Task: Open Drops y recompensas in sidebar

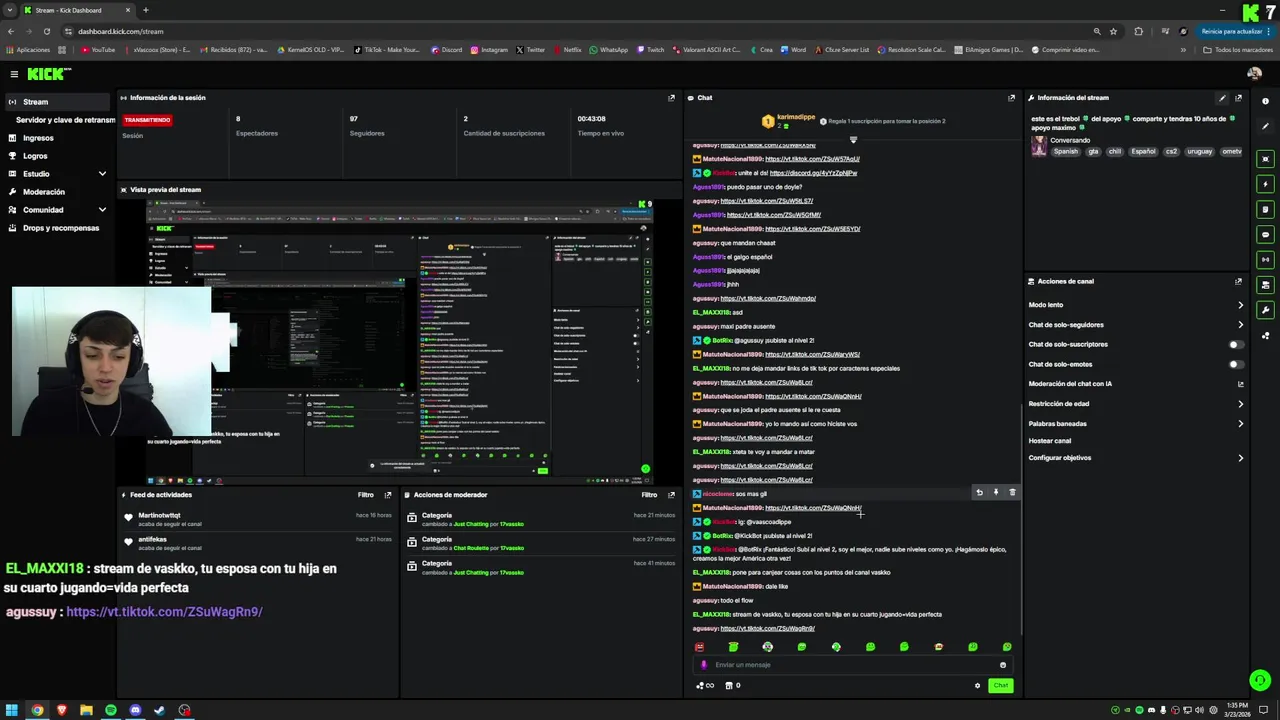Action: coord(61,228)
